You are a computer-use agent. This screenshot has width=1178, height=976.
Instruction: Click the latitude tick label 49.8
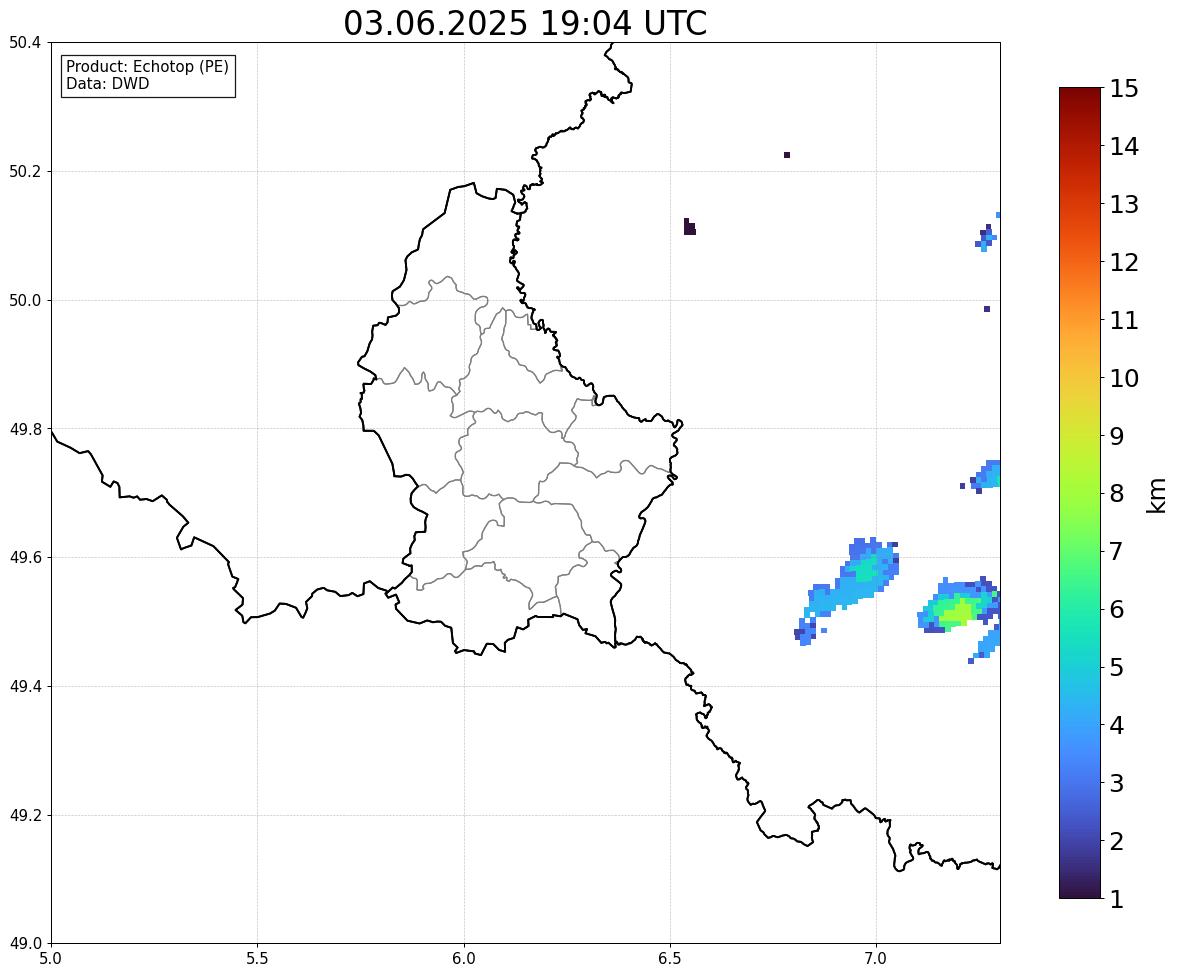click(25, 429)
